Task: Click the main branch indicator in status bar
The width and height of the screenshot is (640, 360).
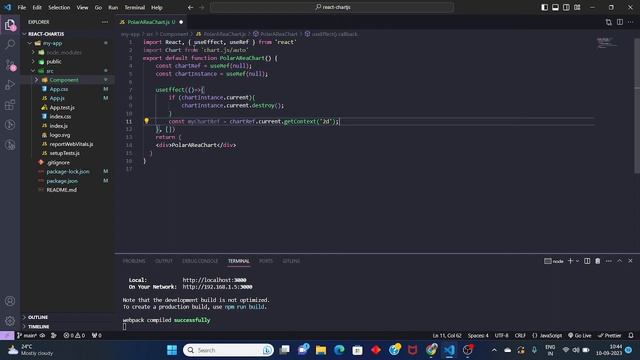Action: (27, 336)
